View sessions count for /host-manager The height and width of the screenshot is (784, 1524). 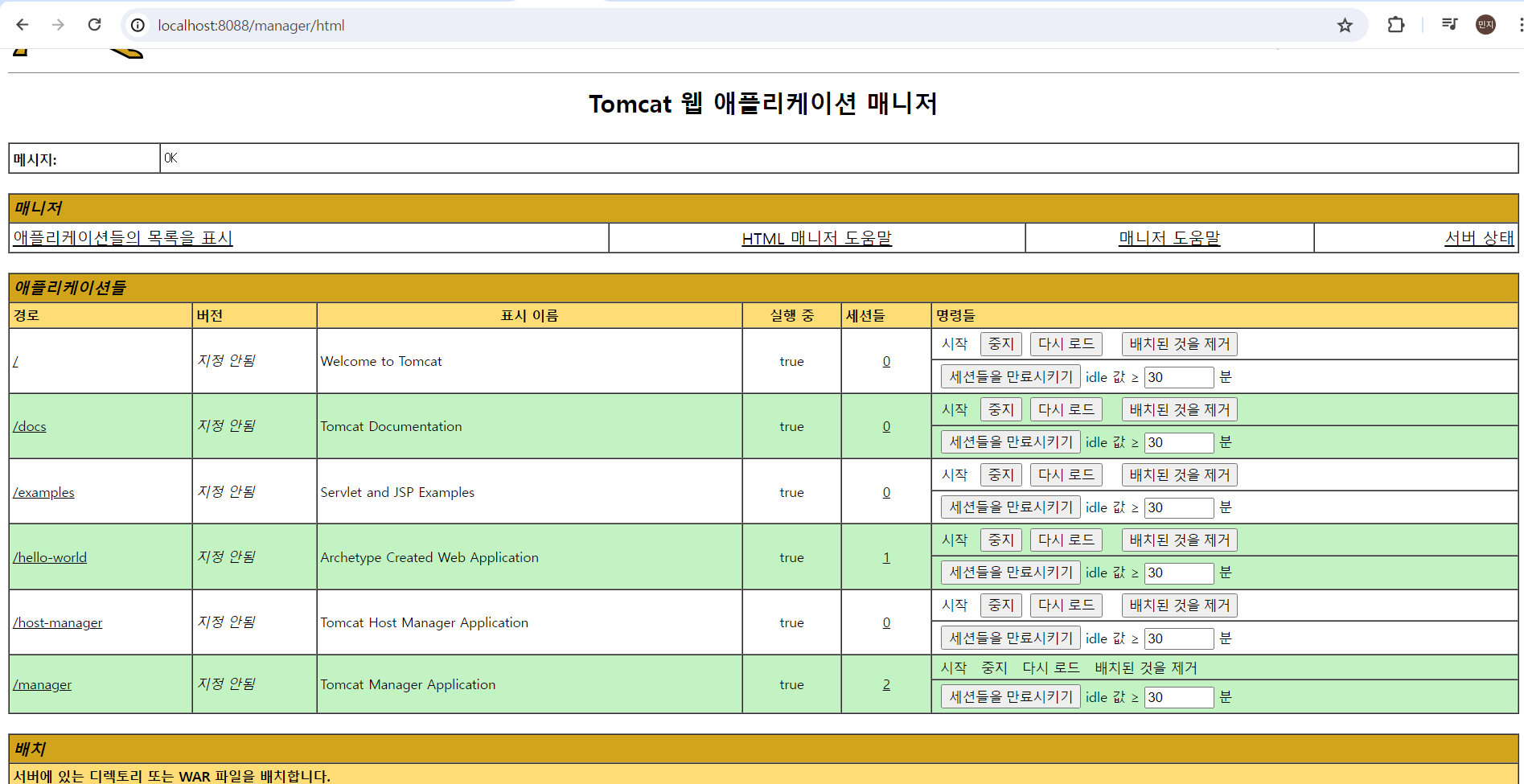coord(886,622)
